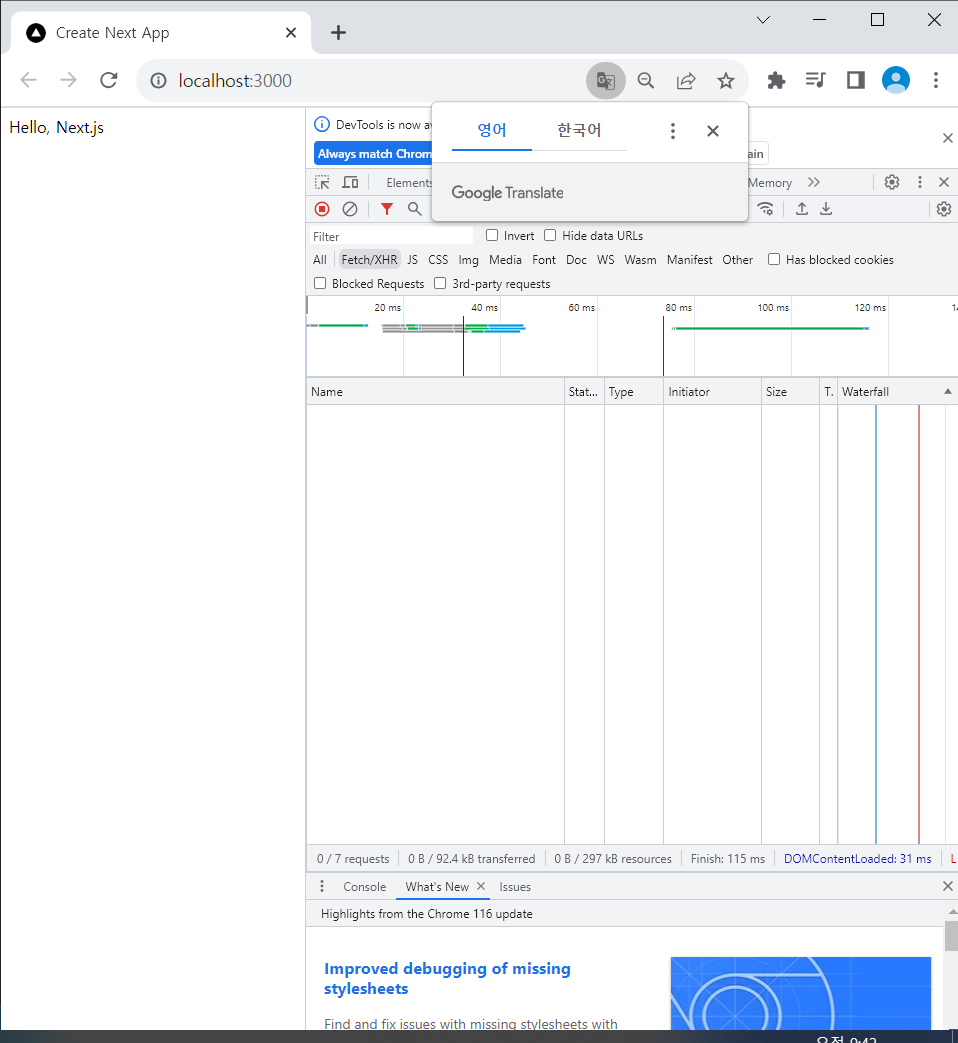The image size is (958, 1043).
Task: Enable 3rd-party requests checkbox
Action: pyautogui.click(x=440, y=283)
